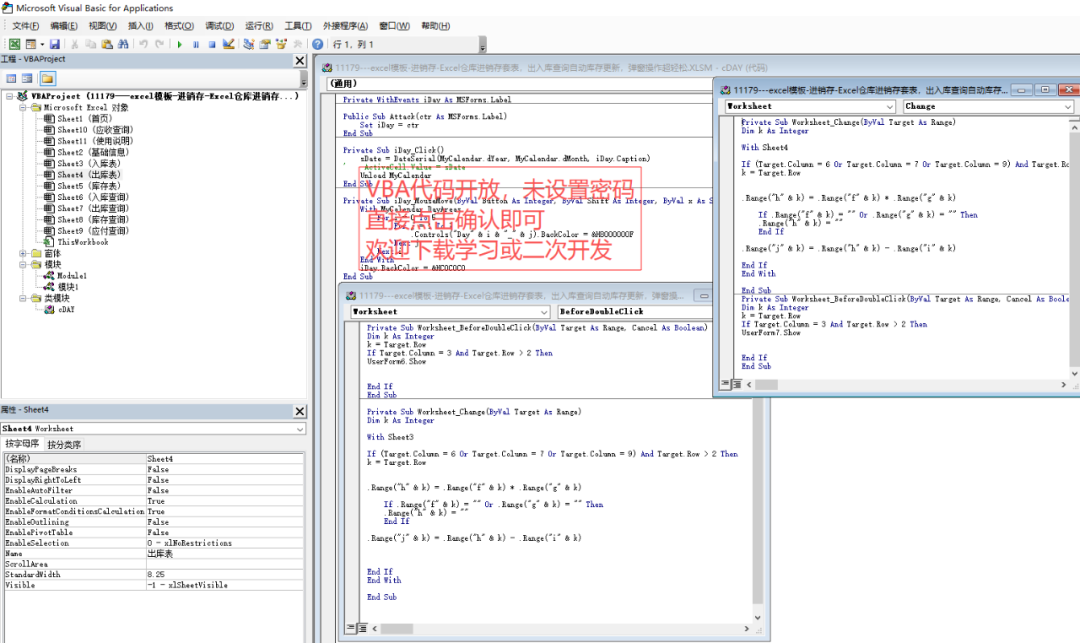The height and width of the screenshot is (643, 1080).
Task: Toggle Design Mode icon in toolbar
Action: pos(229,44)
